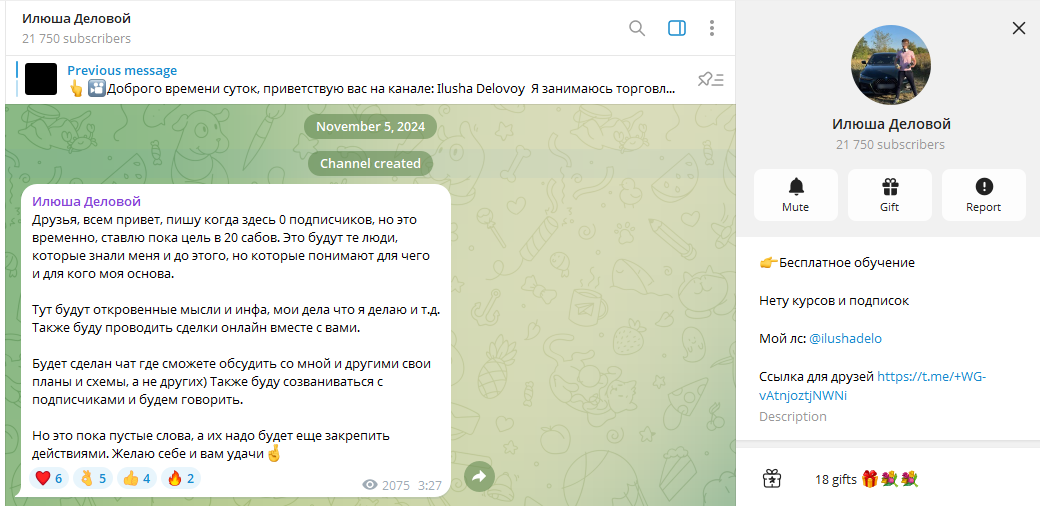Click the 2075 views eye icon

tap(369, 485)
